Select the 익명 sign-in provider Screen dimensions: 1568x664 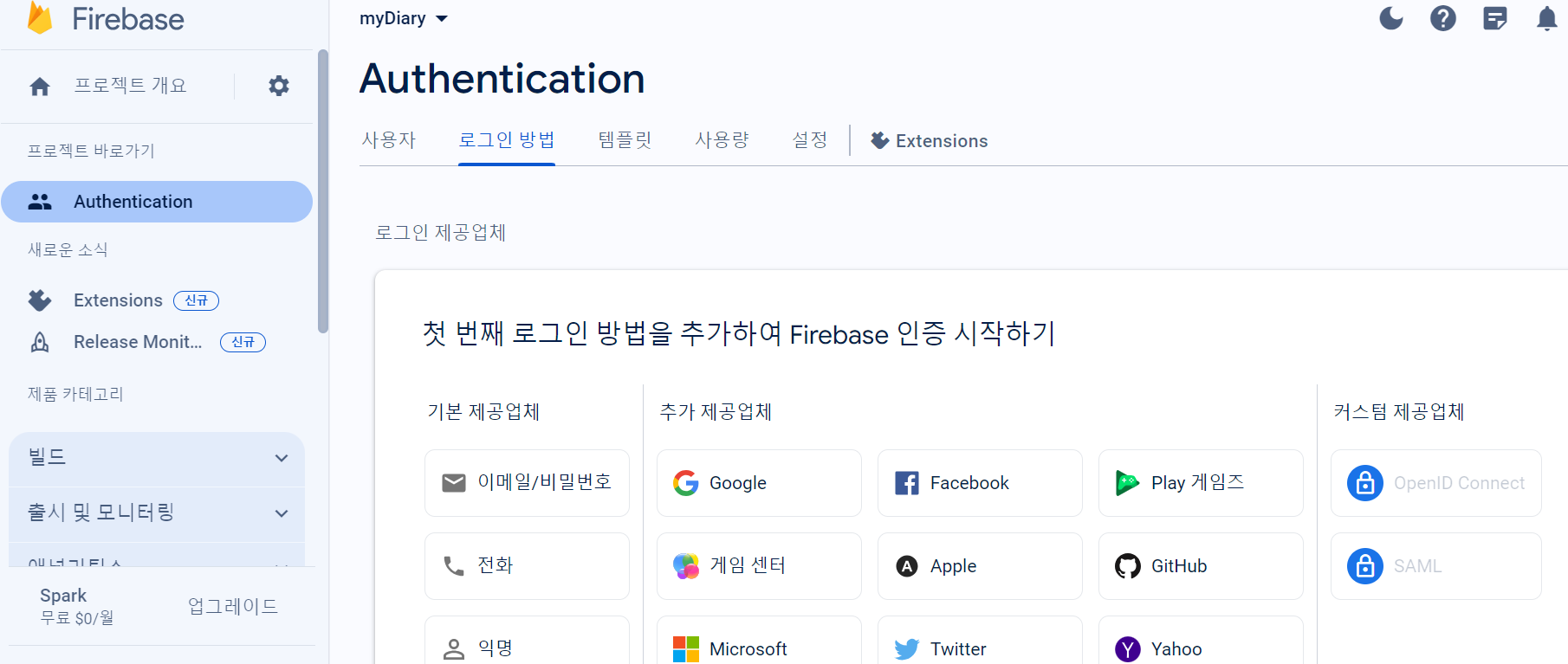point(527,641)
